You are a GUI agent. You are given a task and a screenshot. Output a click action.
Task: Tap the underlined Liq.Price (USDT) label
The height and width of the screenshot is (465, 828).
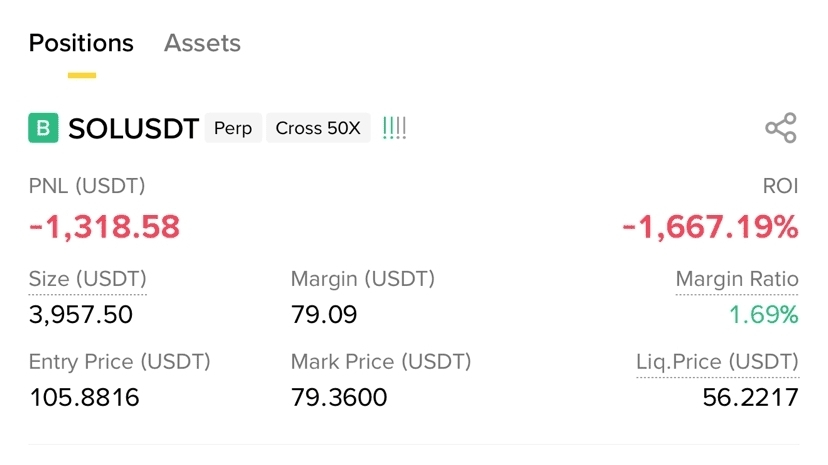coord(717,361)
